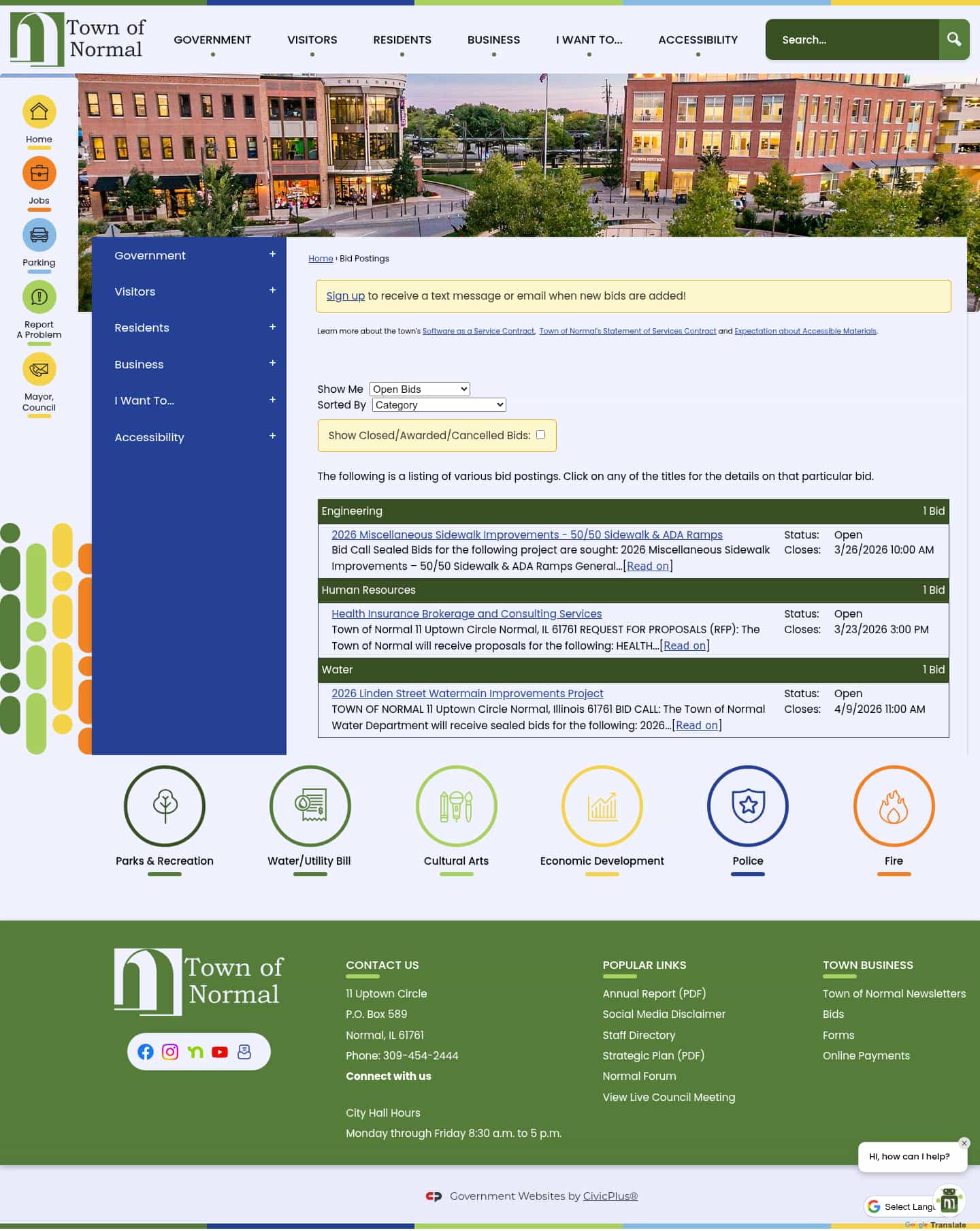The image size is (980, 1231).
Task: Open Economic Development chart icon
Action: (602, 806)
